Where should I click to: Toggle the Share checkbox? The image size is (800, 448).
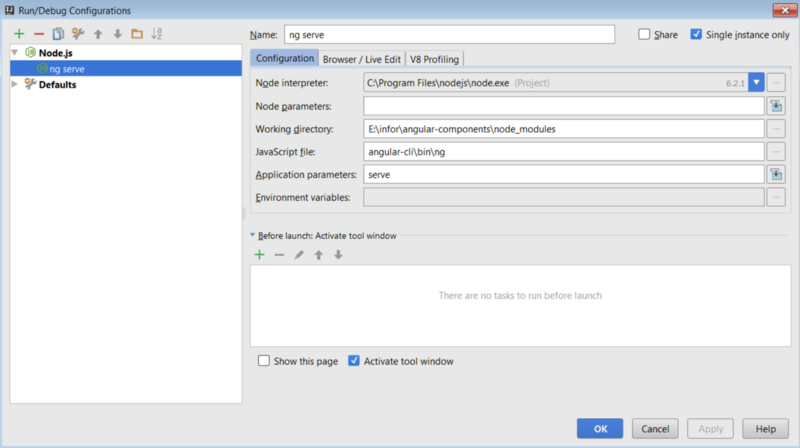pyautogui.click(x=644, y=34)
